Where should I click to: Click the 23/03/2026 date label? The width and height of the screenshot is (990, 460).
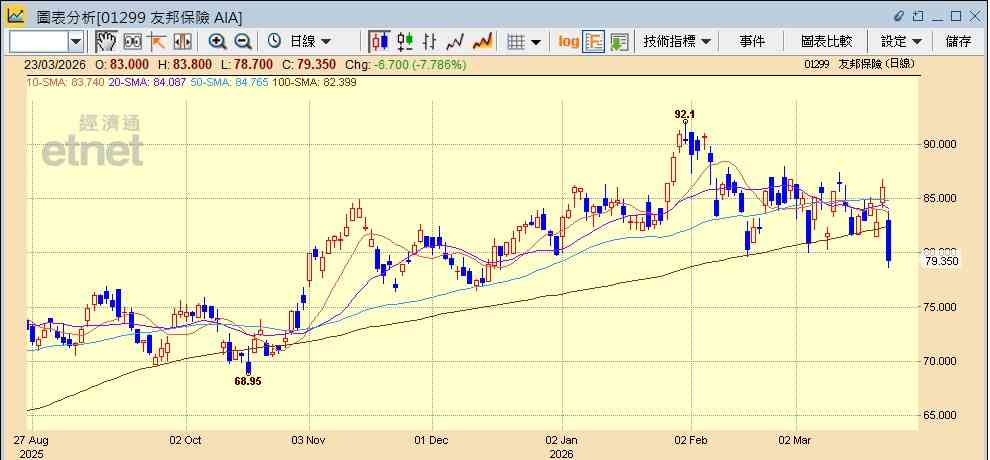(54, 64)
